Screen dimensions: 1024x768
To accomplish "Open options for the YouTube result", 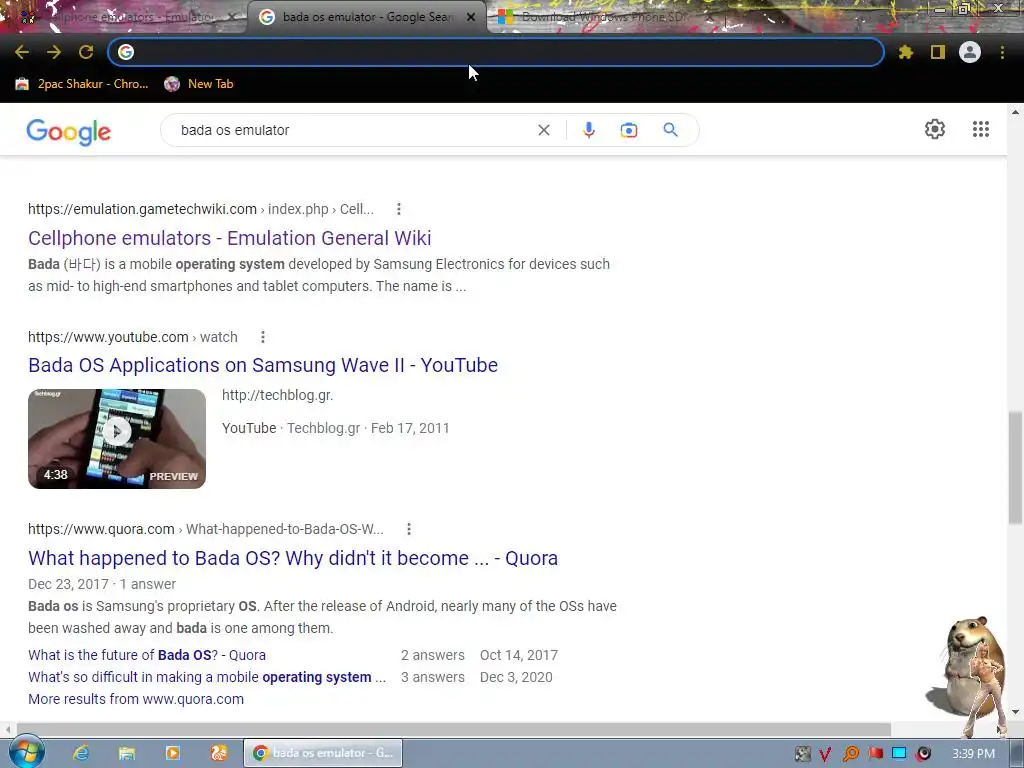I will pyautogui.click(x=263, y=337).
